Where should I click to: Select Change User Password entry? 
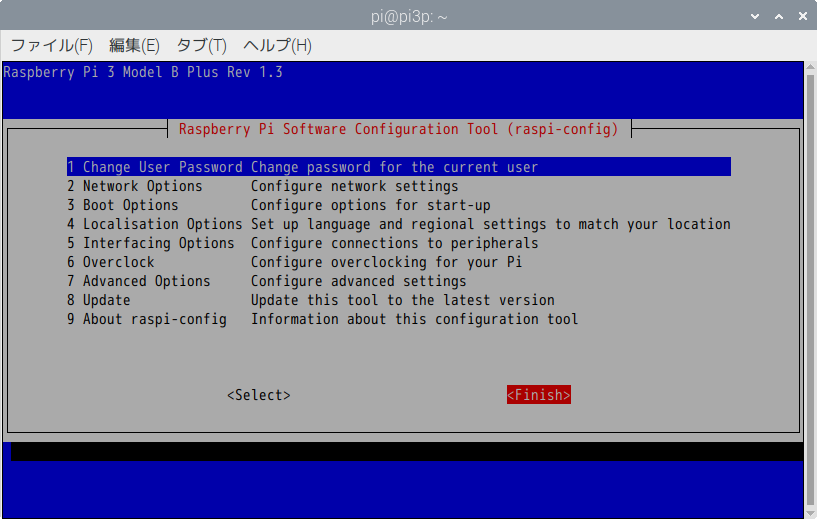coord(155,167)
